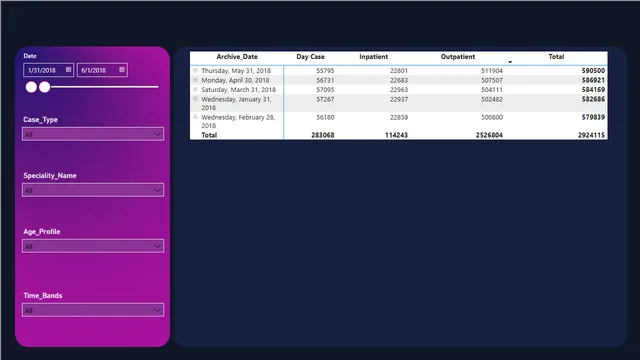Select row total 584169

pyautogui.click(x=593, y=89)
